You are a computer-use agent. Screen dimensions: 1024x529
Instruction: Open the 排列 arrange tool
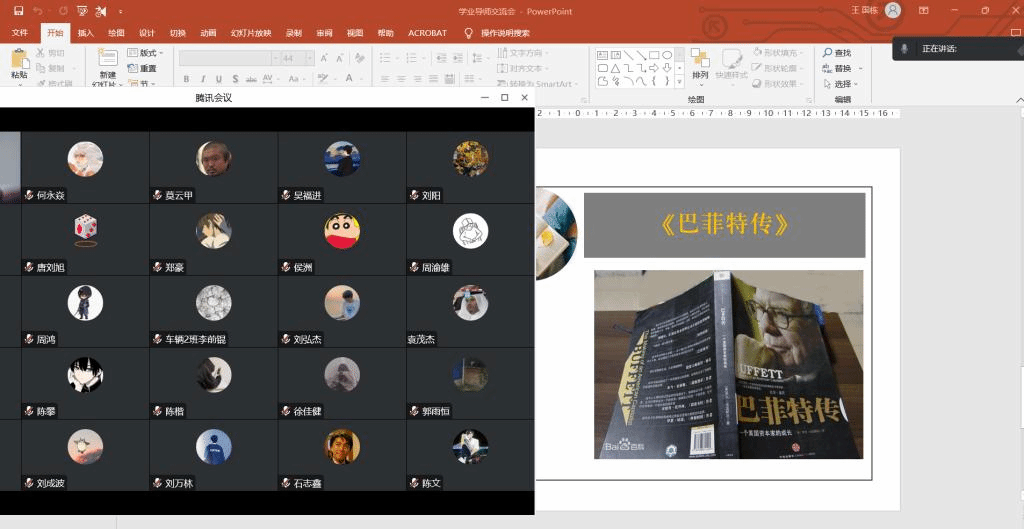(x=700, y=60)
